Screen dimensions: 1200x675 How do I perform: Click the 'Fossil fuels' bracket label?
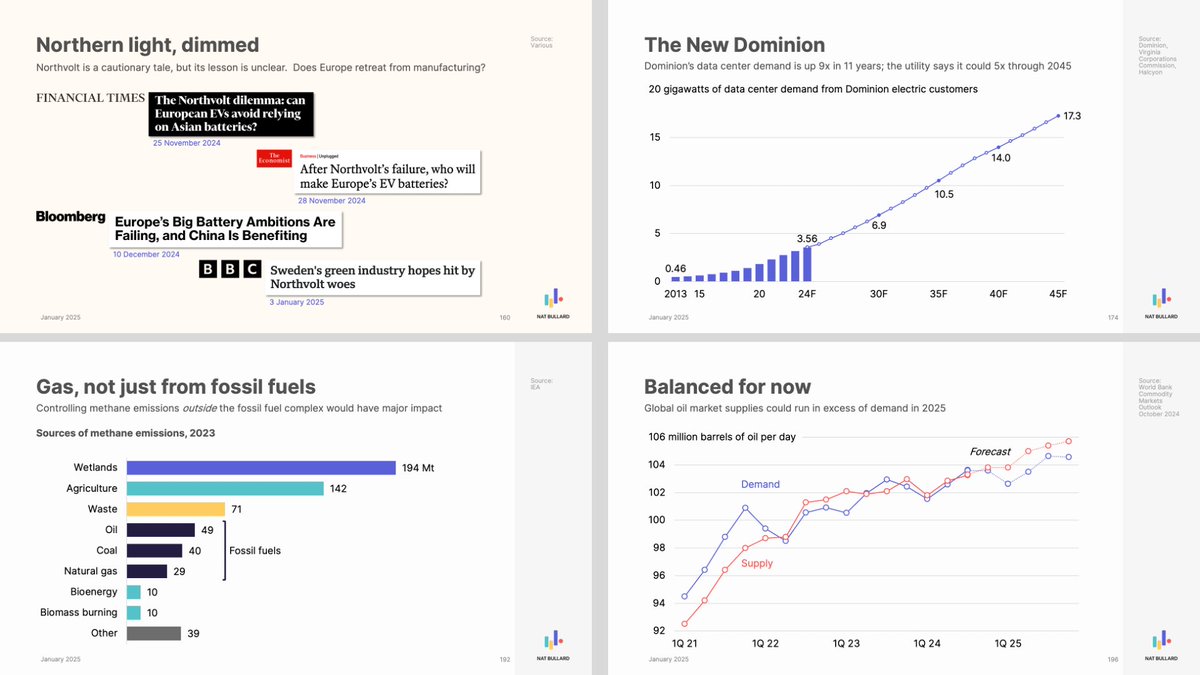(x=257, y=551)
